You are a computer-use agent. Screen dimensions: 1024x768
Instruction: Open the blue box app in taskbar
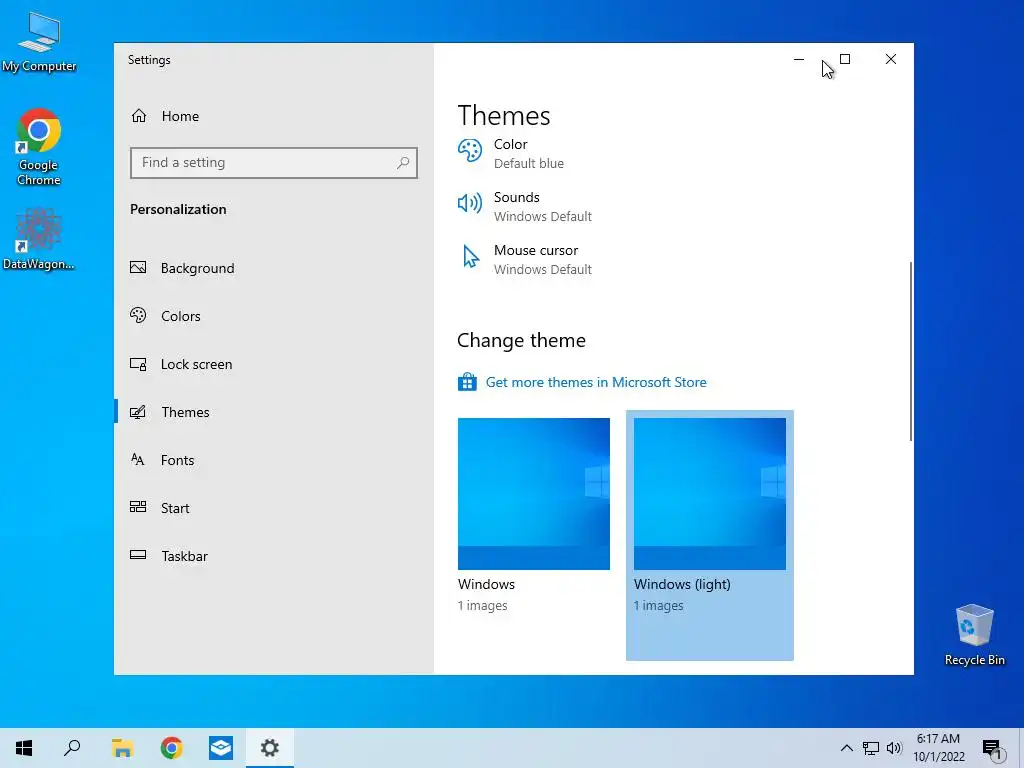click(221, 748)
